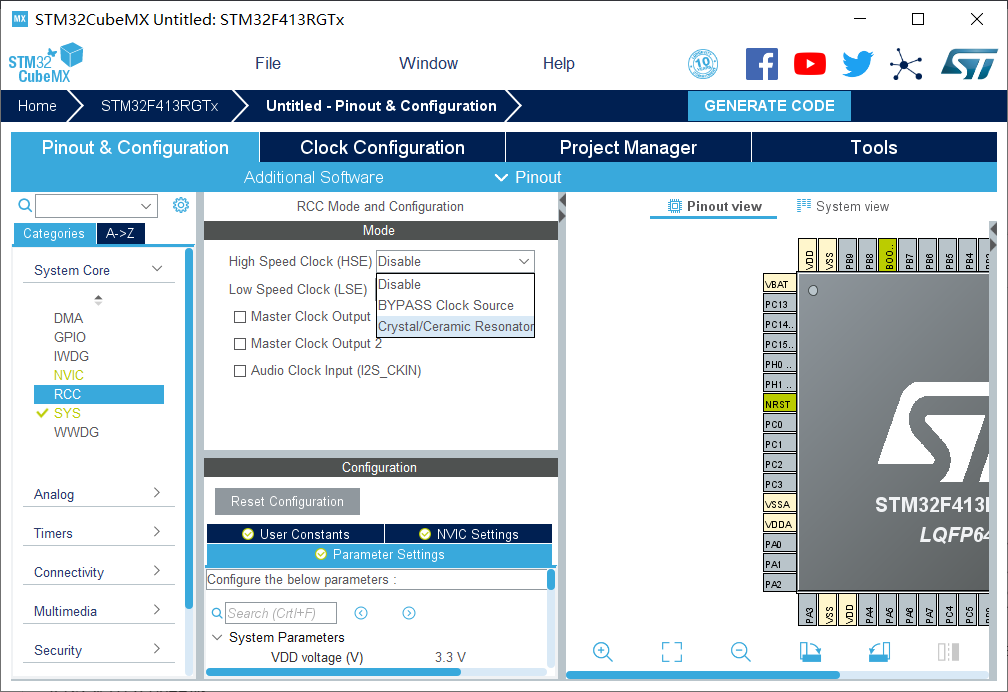The height and width of the screenshot is (692, 1008).
Task: Click the STM32CubeMX logo
Action: tap(46, 63)
